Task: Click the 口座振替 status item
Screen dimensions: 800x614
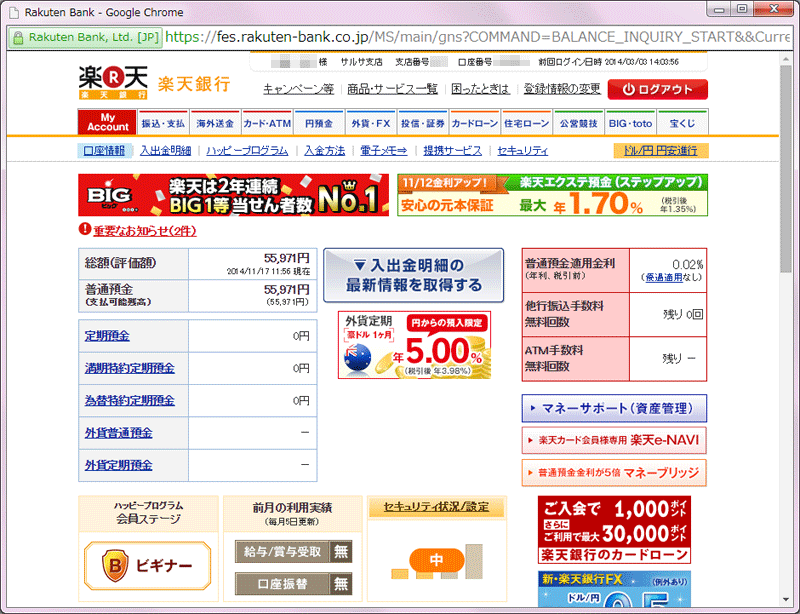Action: [x=293, y=583]
